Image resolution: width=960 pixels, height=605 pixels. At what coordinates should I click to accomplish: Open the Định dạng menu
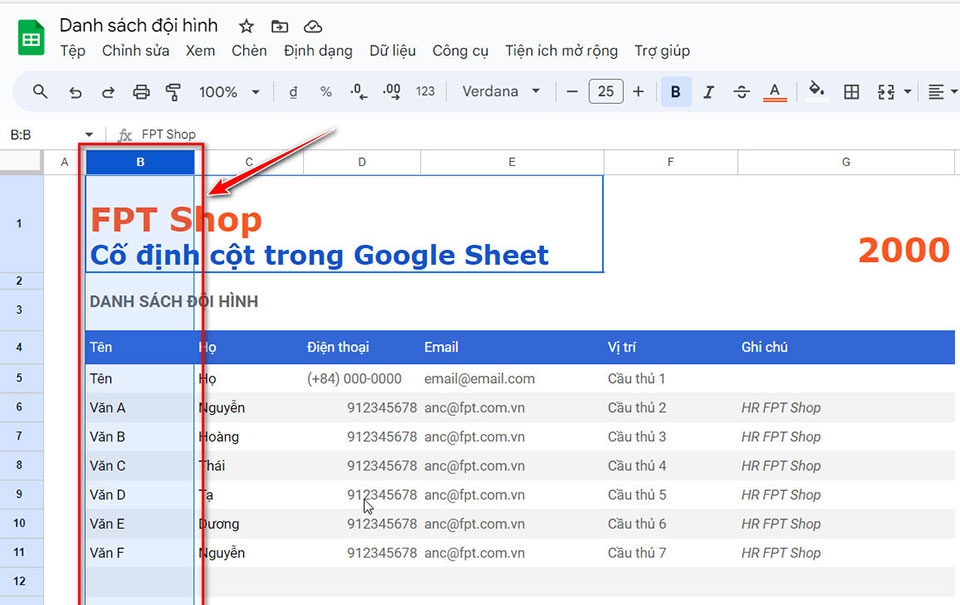point(318,51)
